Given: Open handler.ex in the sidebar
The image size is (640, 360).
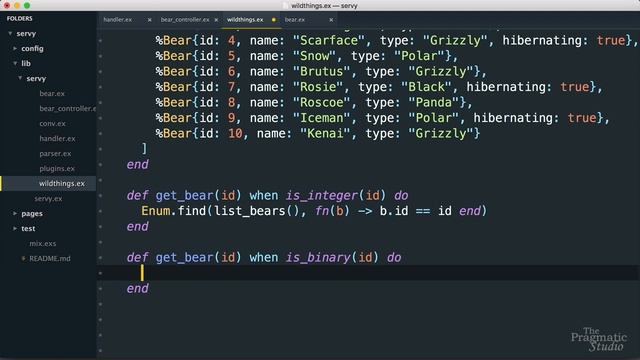Looking at the screenshot, I should [x=57, y=138].
